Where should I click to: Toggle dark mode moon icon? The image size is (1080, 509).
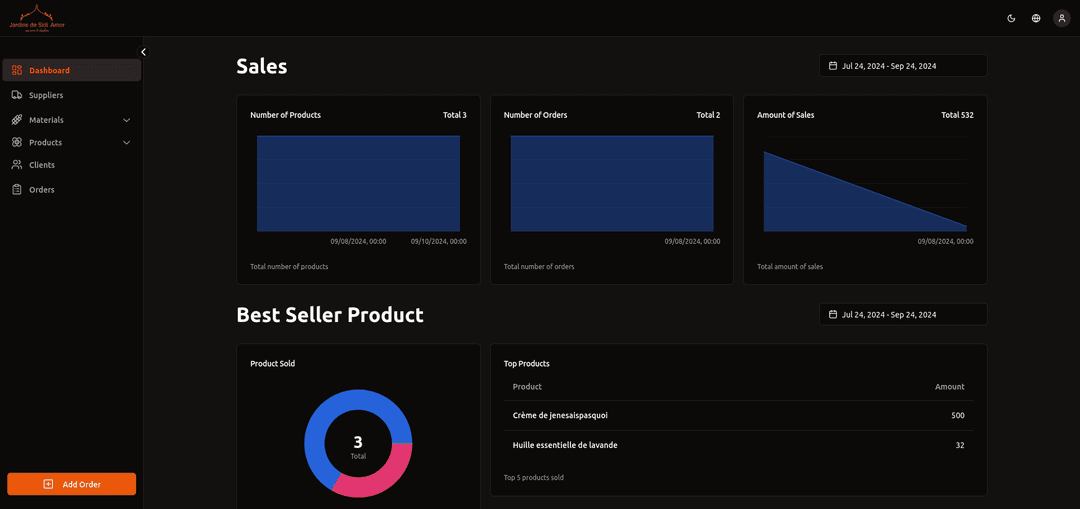pyautogui.click(x=1011, y=19)
